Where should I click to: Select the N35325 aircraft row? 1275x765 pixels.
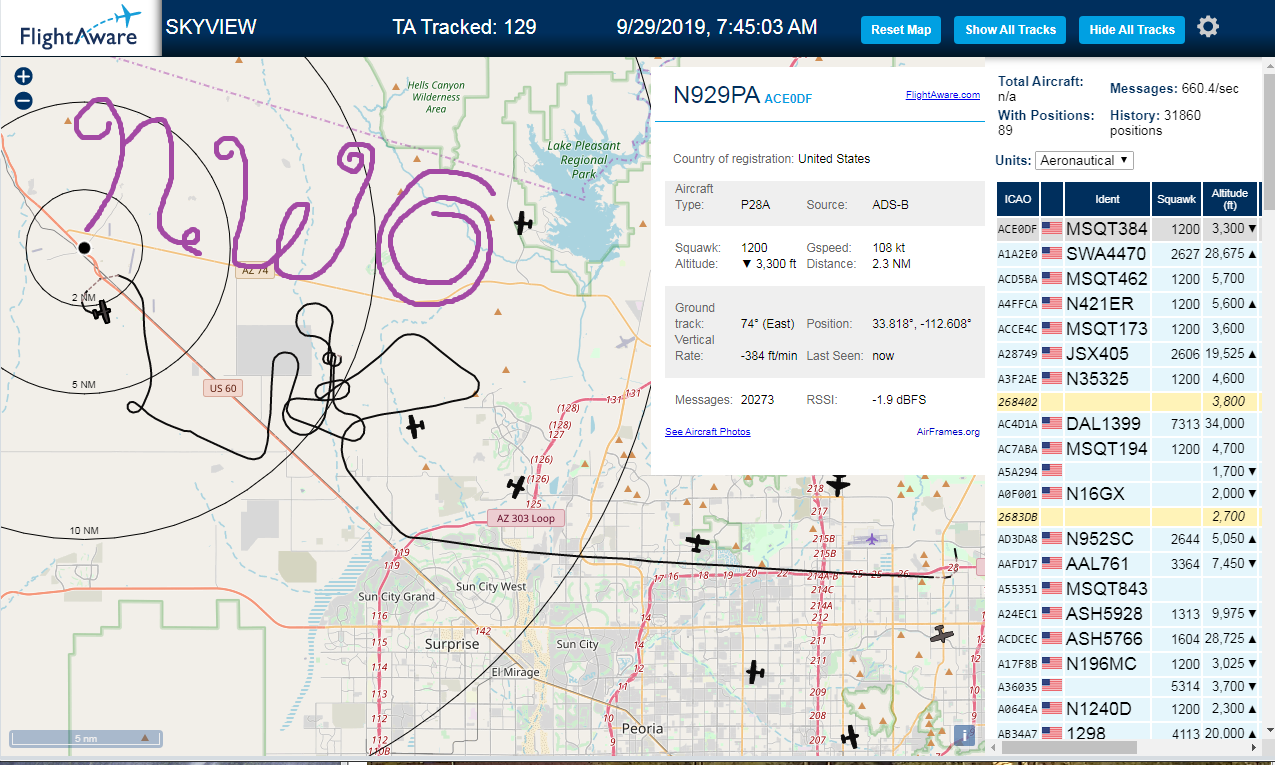click(x=1127, y=379)
